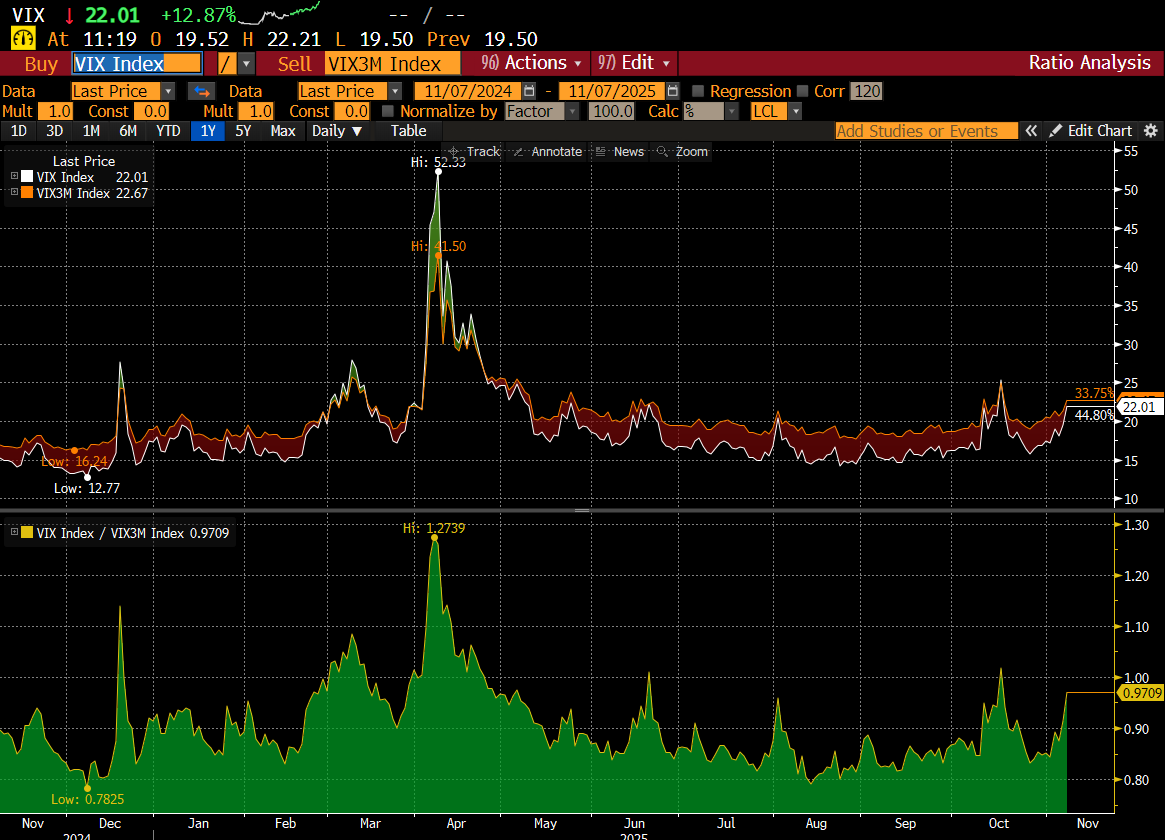Click the orange VIX3M Index color swatch
The width and height of the screenshot is (1165, 840).
pos(27,193)
